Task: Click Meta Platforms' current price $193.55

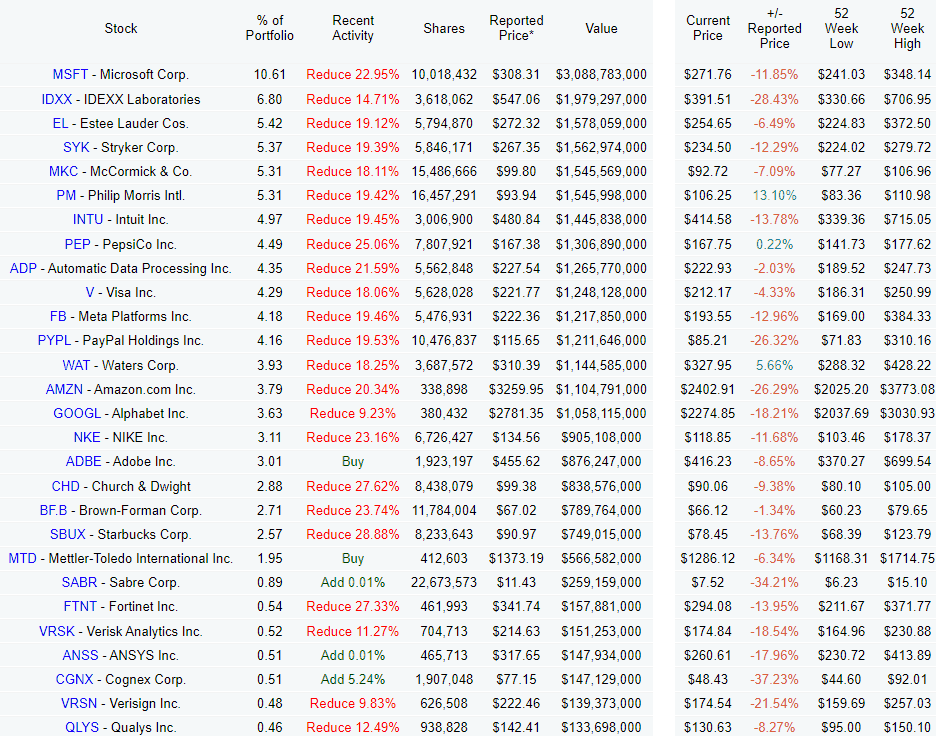Action: pyautogui.click(x=708, y=316)
